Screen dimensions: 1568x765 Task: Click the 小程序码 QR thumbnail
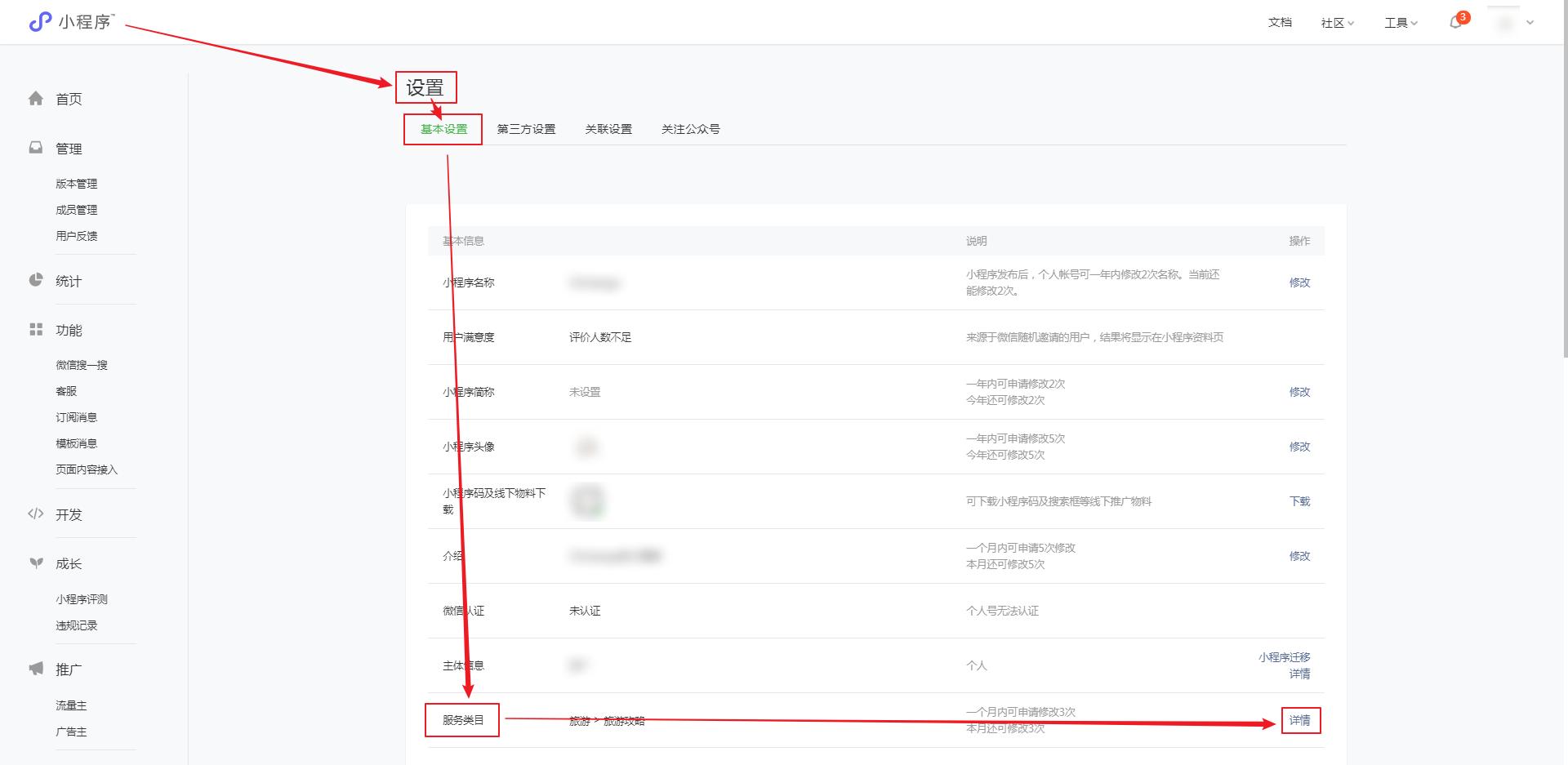pyautogui.click(x=587, y=501)
